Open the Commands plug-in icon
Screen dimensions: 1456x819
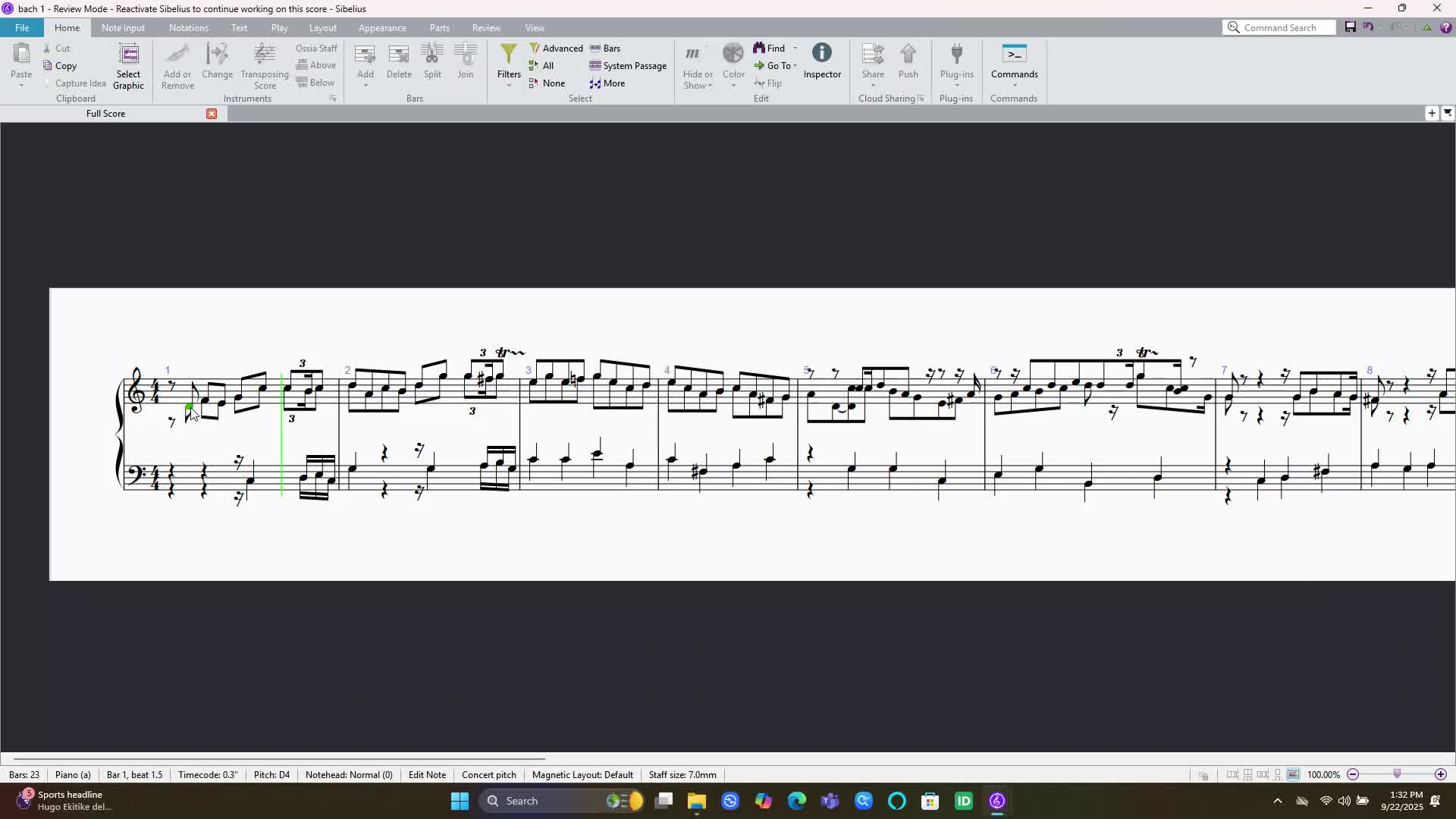click(x=1014, y=54)
